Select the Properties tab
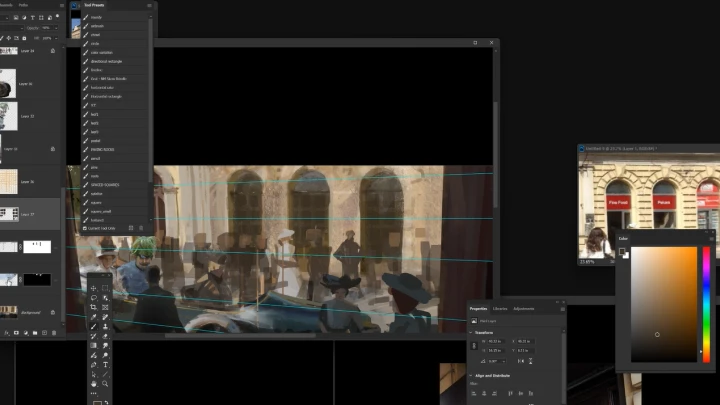 pyautogui.click(x=478, y=309)
